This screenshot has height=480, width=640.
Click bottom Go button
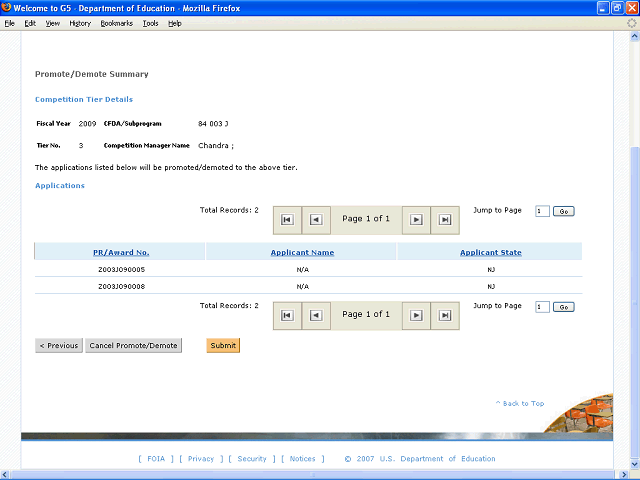(x=564, y=307)
